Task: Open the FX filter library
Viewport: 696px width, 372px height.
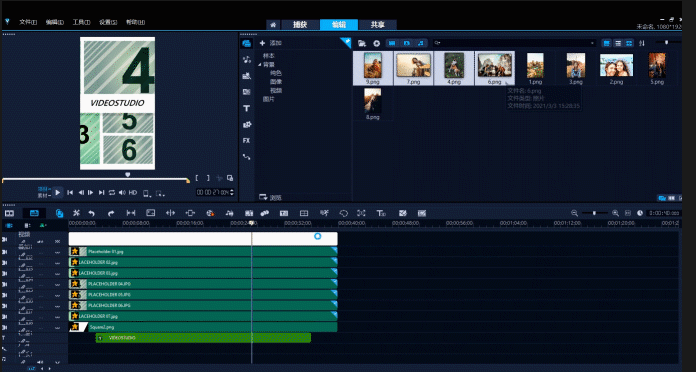Action: pyautogui.click(x=246, y=140)
